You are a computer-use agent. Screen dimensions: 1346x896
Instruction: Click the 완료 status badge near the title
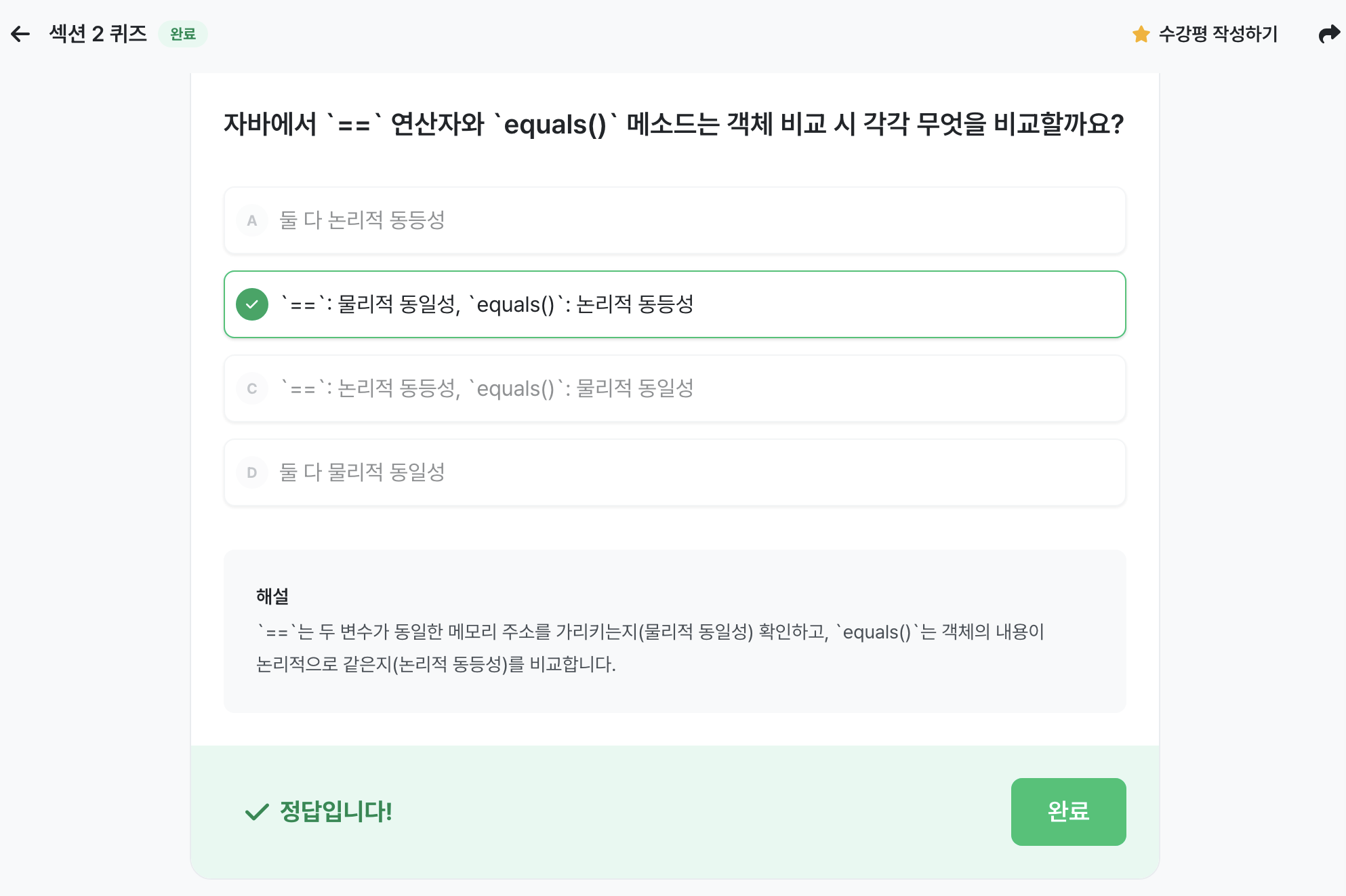point(183,34)
